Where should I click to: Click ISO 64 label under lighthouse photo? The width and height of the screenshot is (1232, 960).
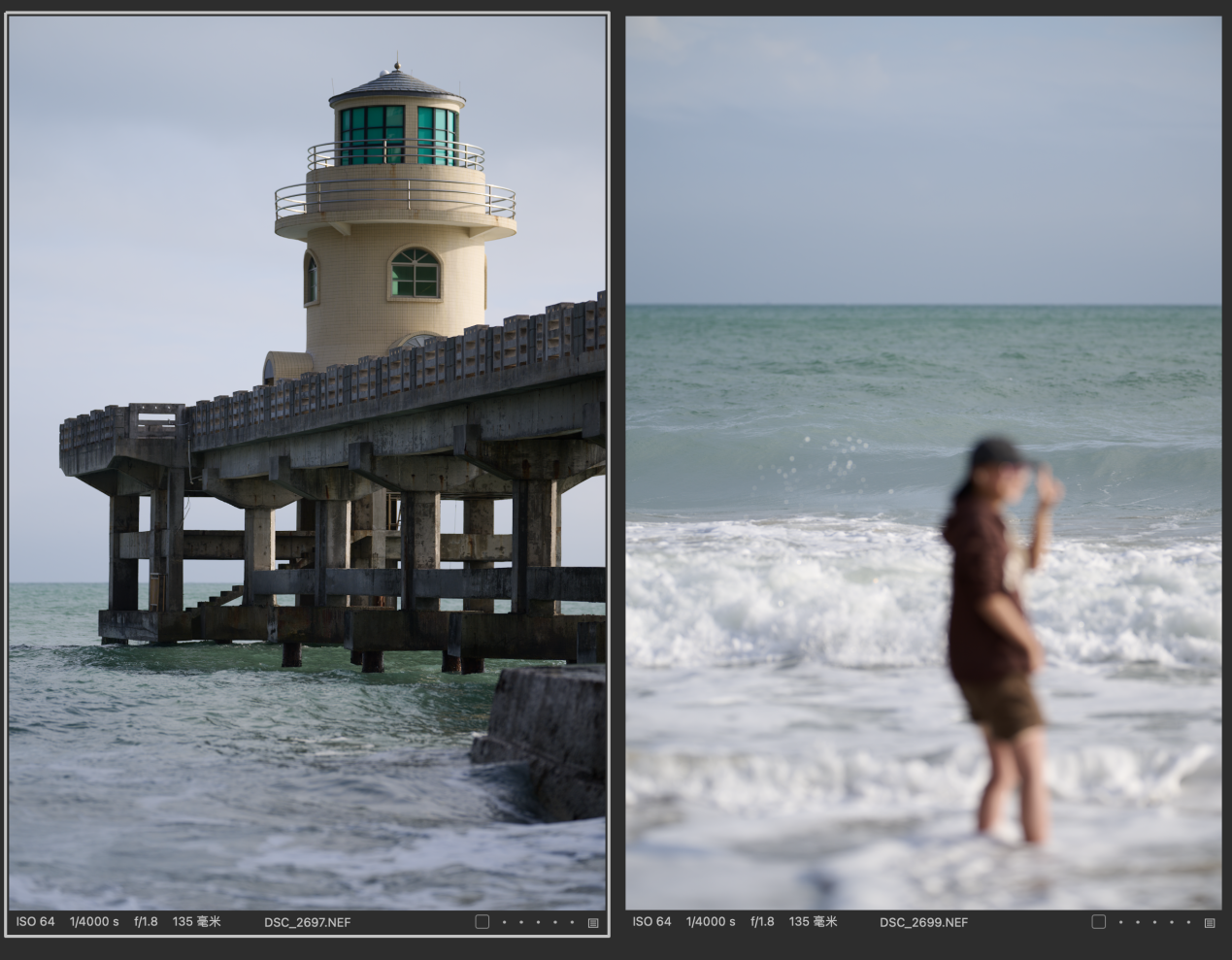[35, 922]
